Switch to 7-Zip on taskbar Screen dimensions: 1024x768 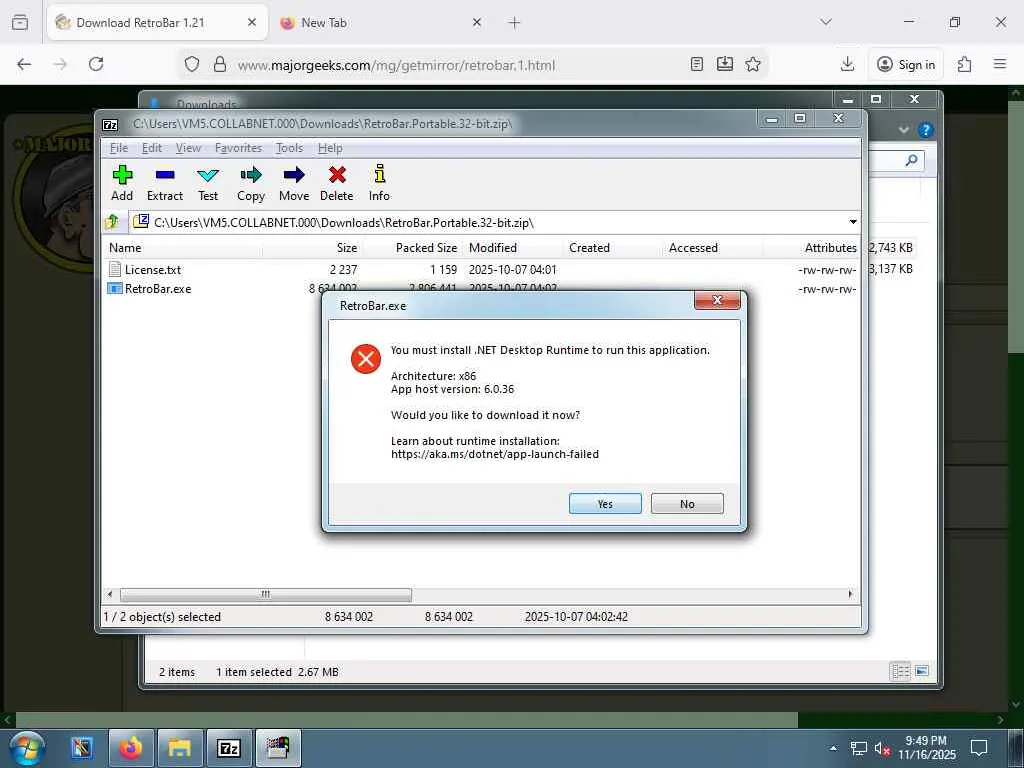click(229, 748)
